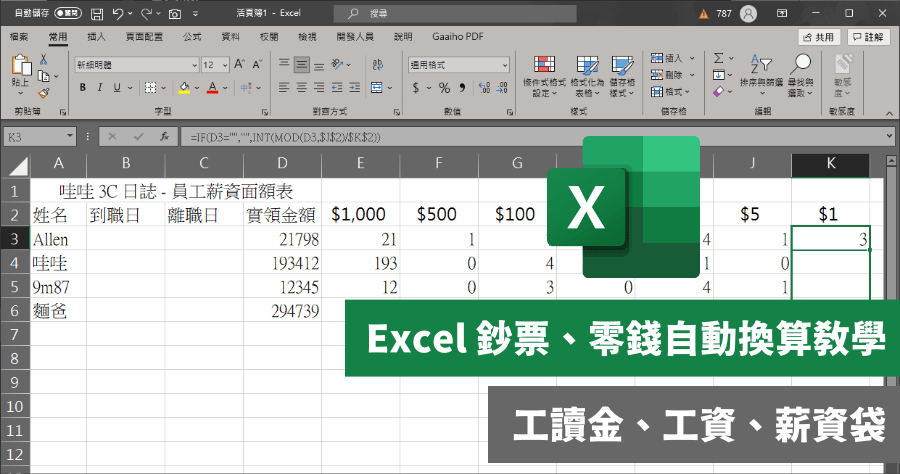900x474 pixels.
Task: Toggle align left
Action: pos(284,87)
